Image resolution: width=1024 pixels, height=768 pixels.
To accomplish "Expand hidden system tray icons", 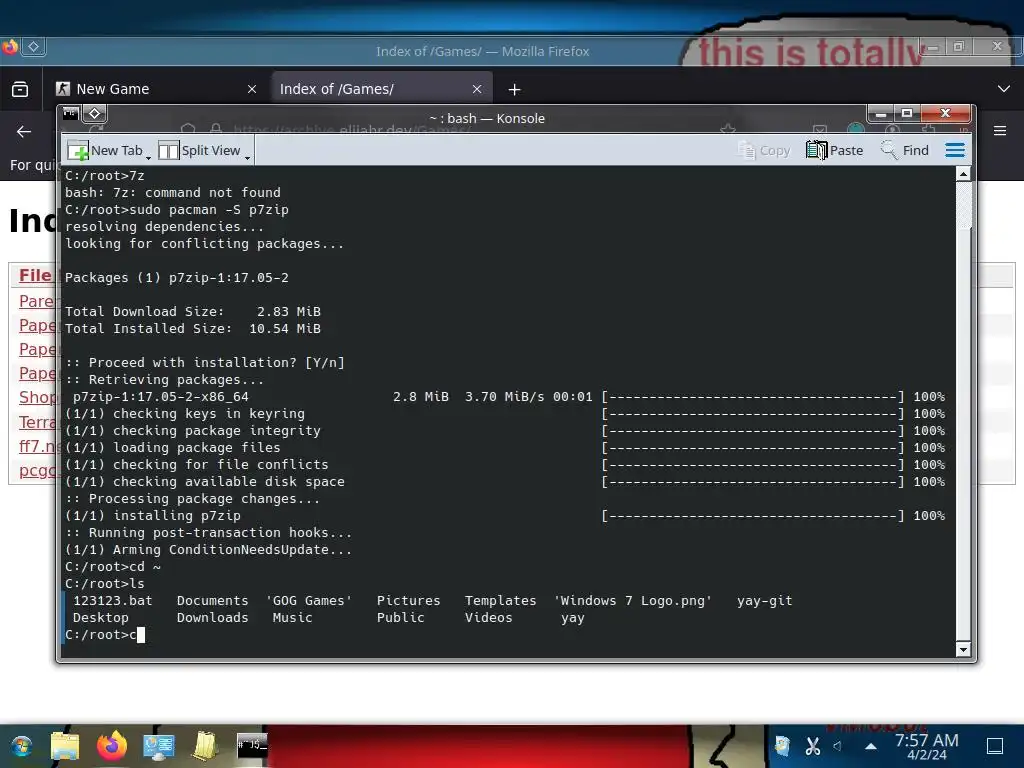I will coord(871,746).
